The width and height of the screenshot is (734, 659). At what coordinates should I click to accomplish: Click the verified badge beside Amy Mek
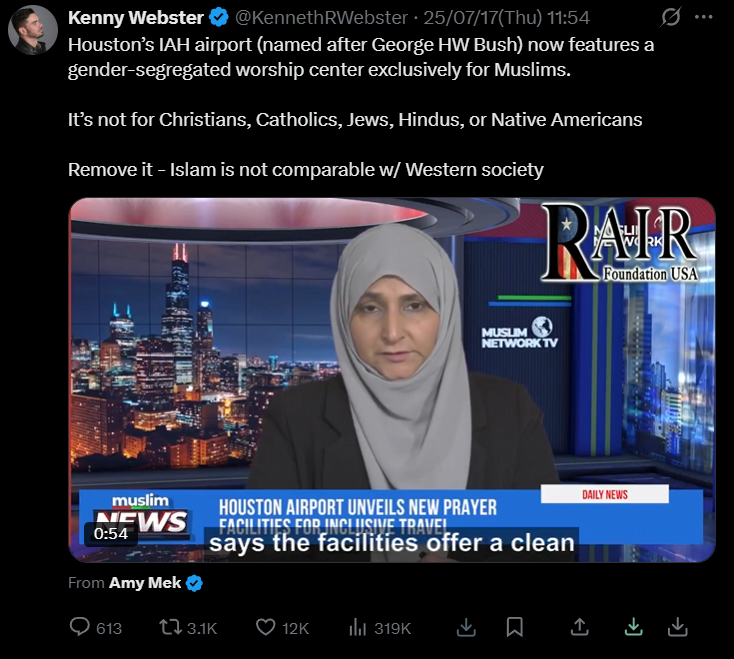click(x=194, y=583)
